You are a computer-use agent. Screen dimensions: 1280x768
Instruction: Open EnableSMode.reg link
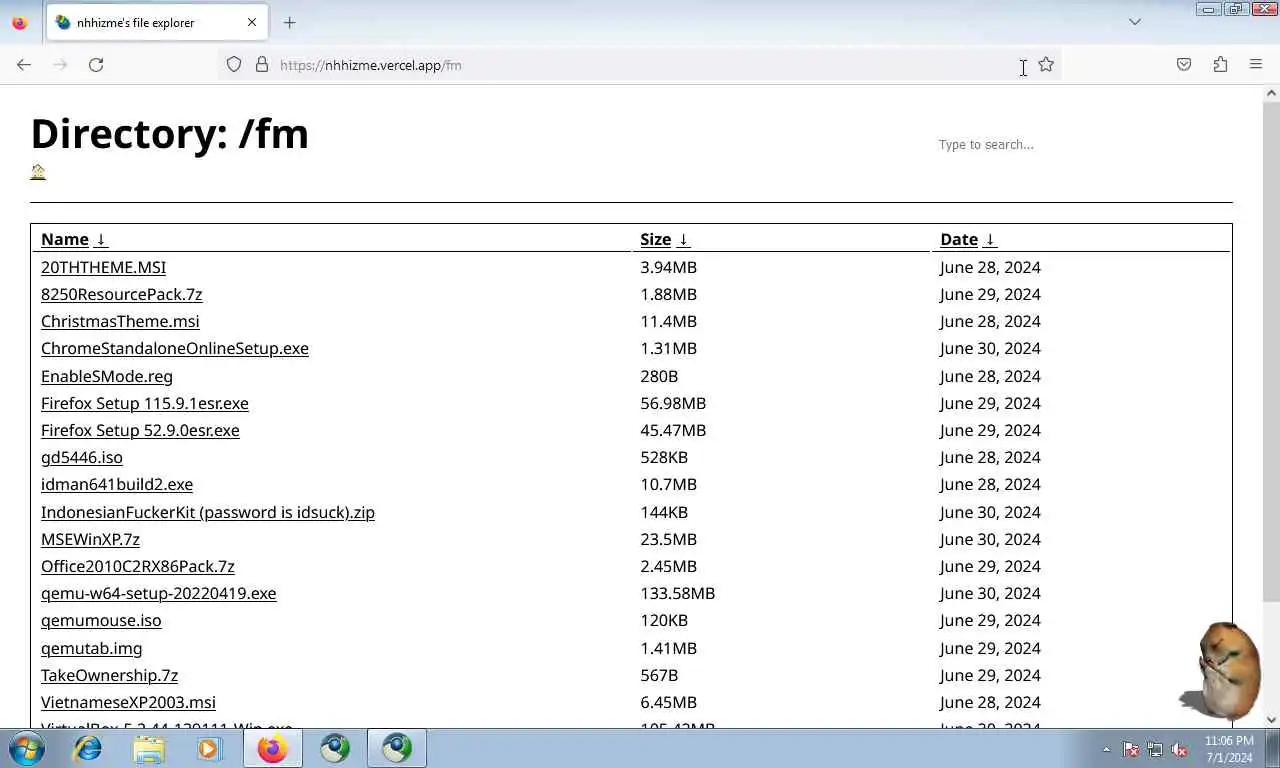click(107, 376)
